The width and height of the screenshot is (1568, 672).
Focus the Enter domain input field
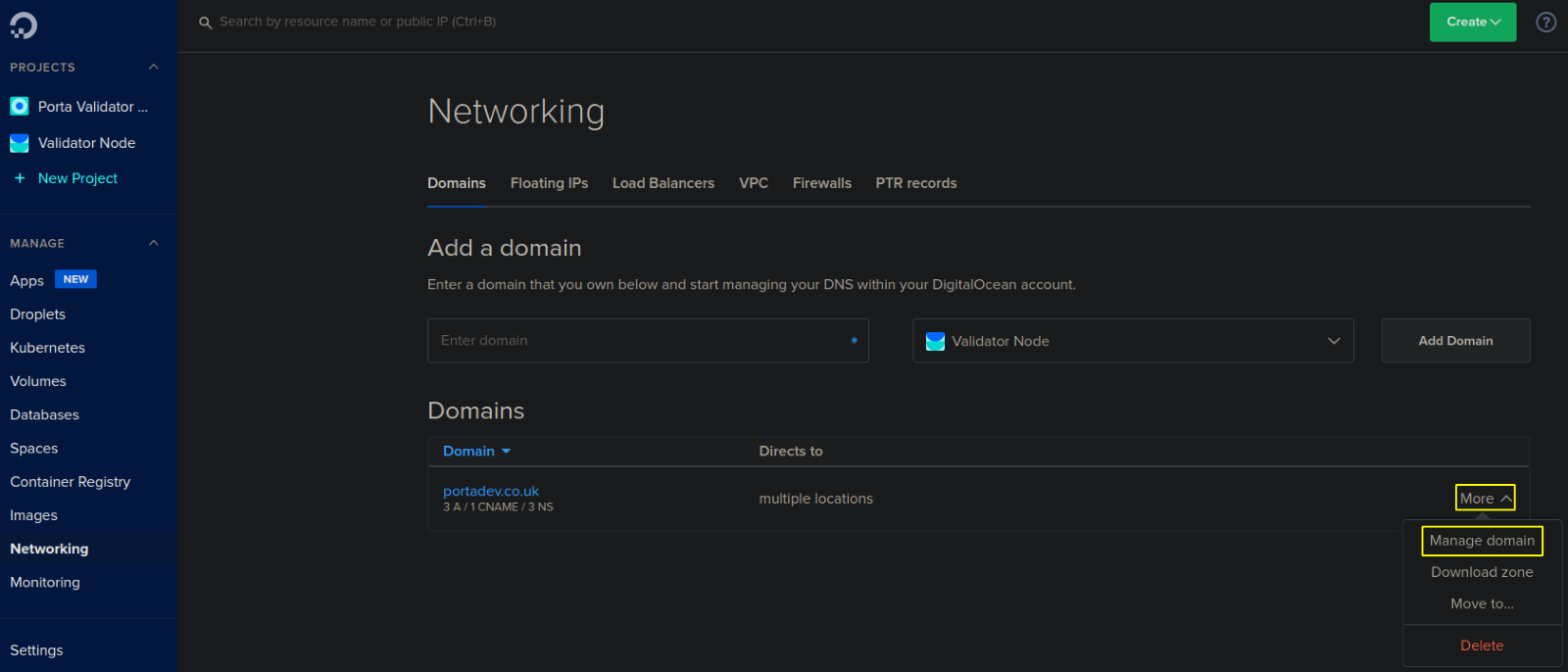coord(648,341)
